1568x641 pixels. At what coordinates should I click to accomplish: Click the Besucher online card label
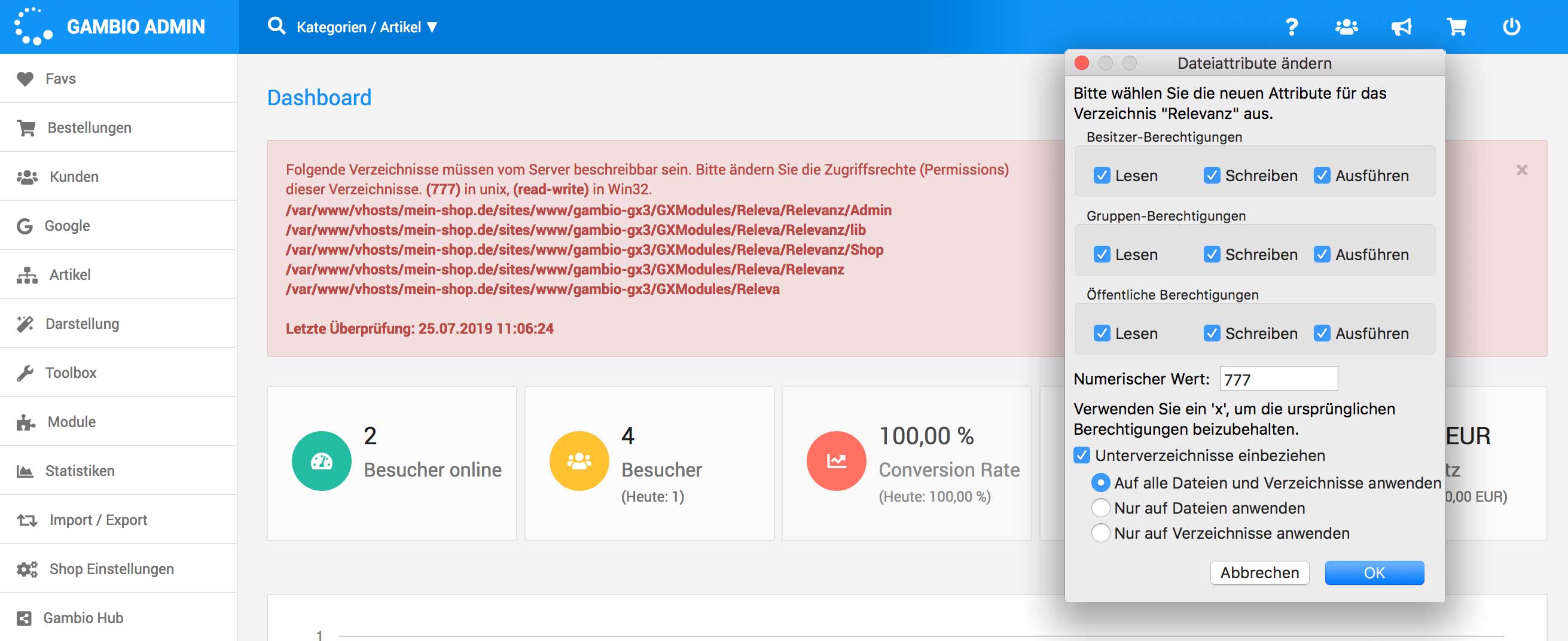433,470
